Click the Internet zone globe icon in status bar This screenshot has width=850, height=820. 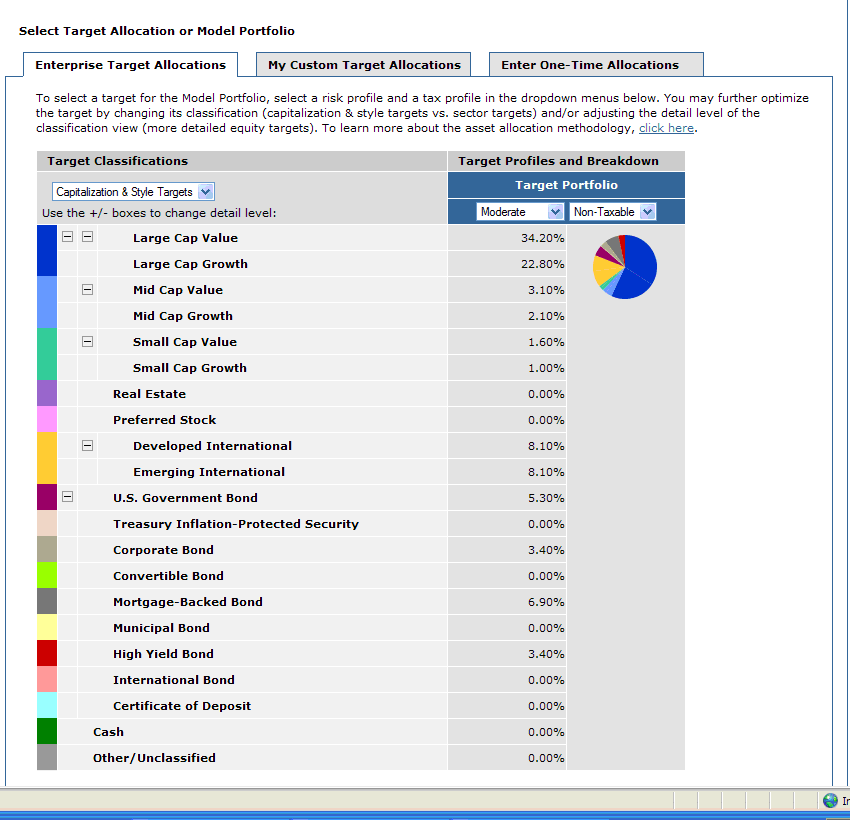coord(830,801)
